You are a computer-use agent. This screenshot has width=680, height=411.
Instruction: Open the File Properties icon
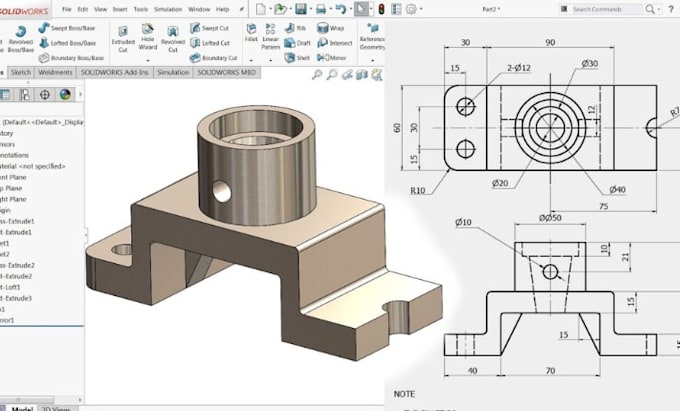[396, 9]
